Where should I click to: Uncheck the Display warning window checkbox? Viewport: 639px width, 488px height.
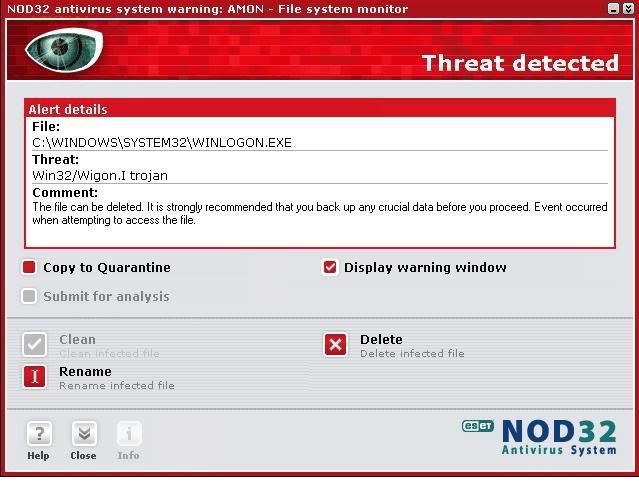(x=330, y=267)
